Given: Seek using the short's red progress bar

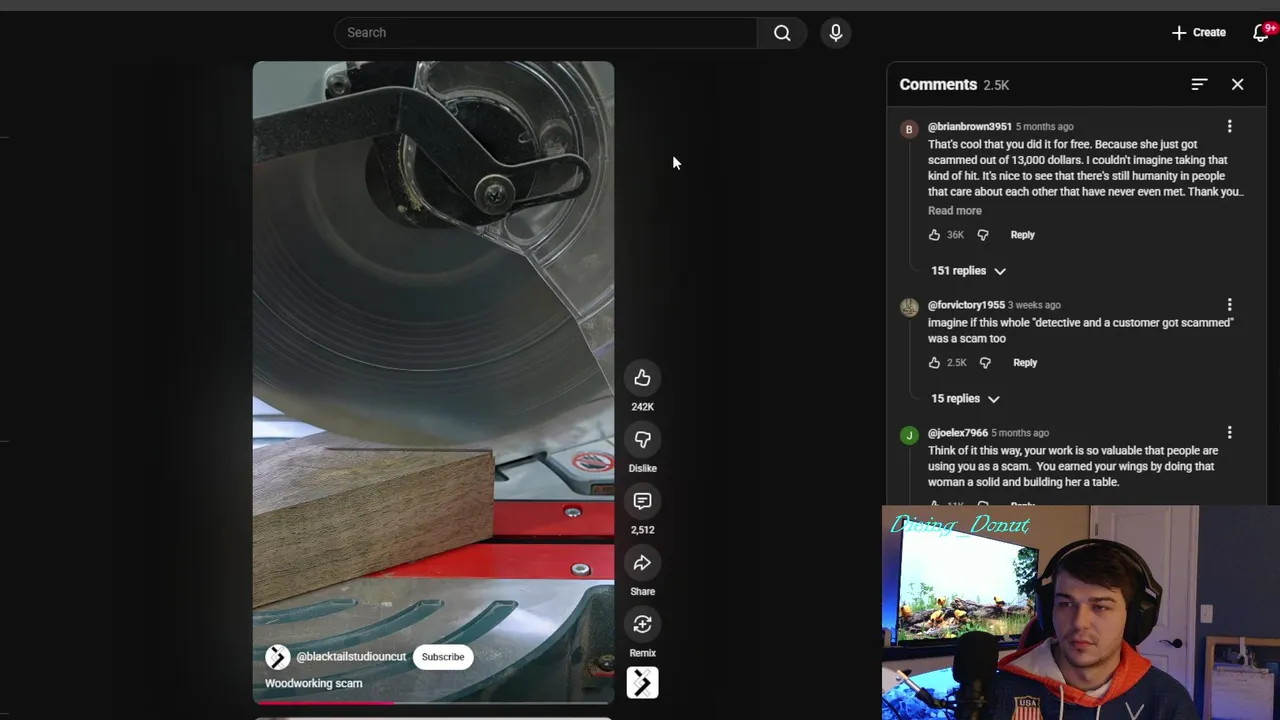Looking at the screenshot, I should tap(433, 703).
